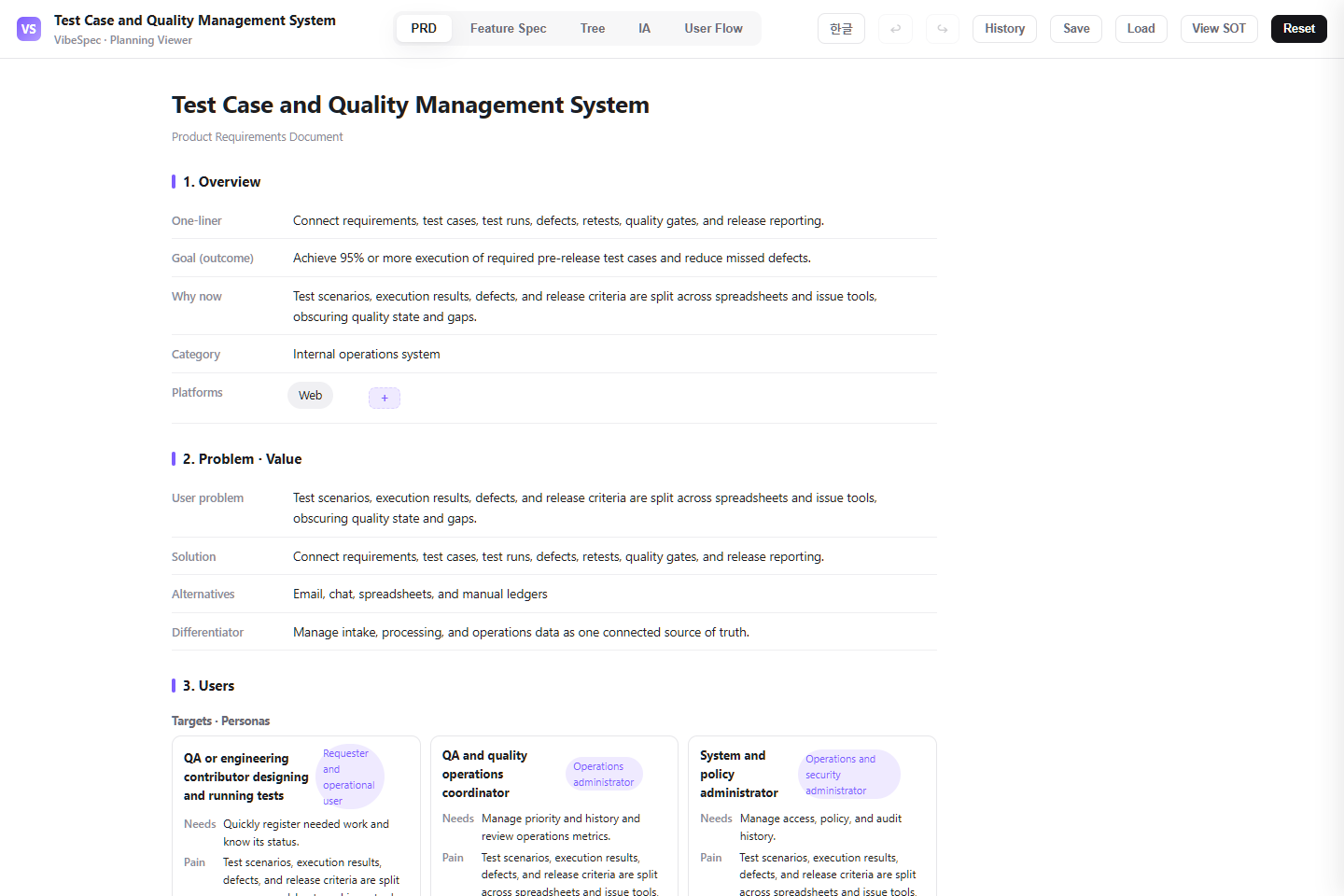Click the One-liner description text
This screenshot has width=1344, height=896.
(558, 221)
